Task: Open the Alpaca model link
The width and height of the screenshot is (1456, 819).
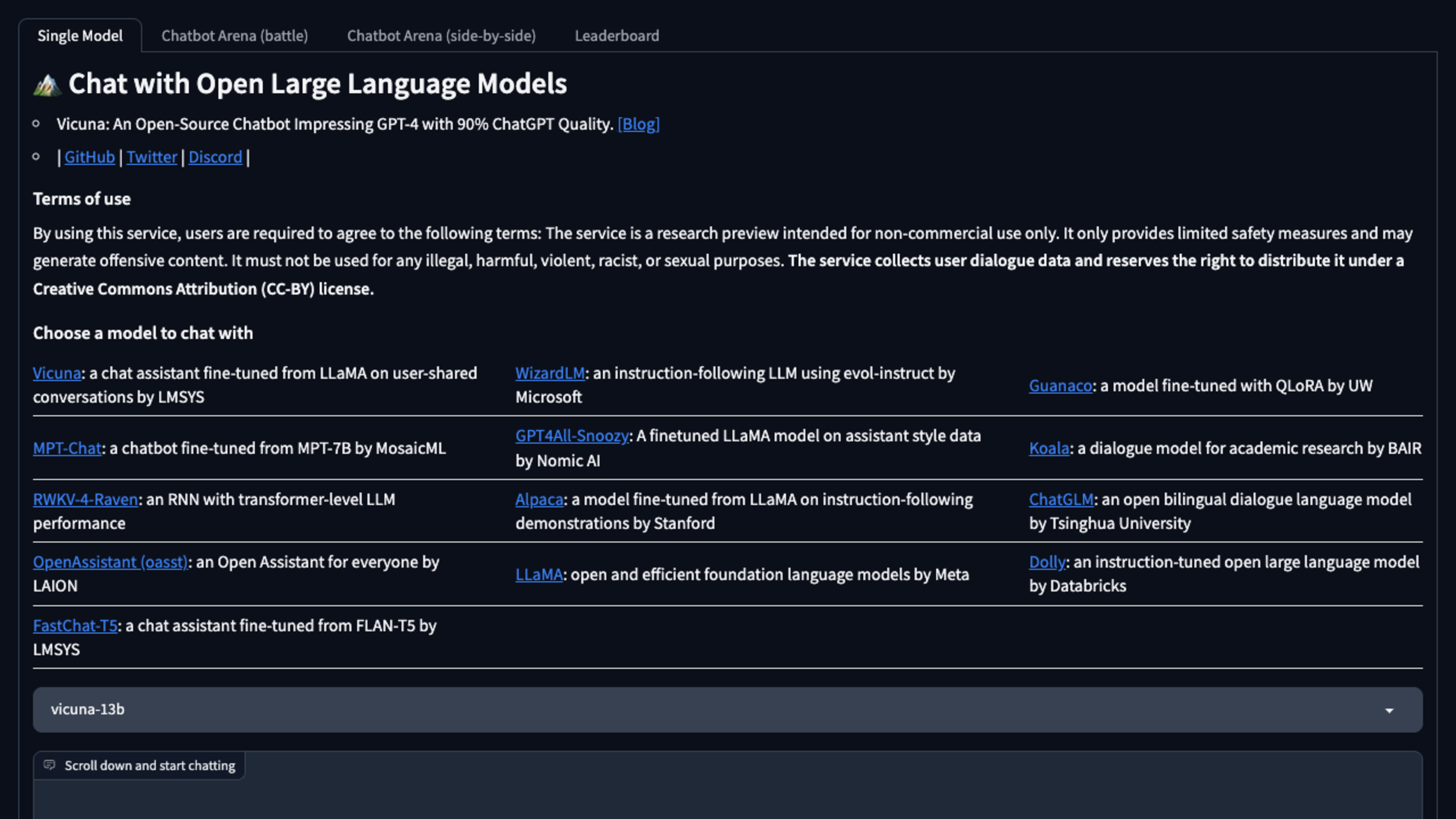Action: [x=539, y=500]
